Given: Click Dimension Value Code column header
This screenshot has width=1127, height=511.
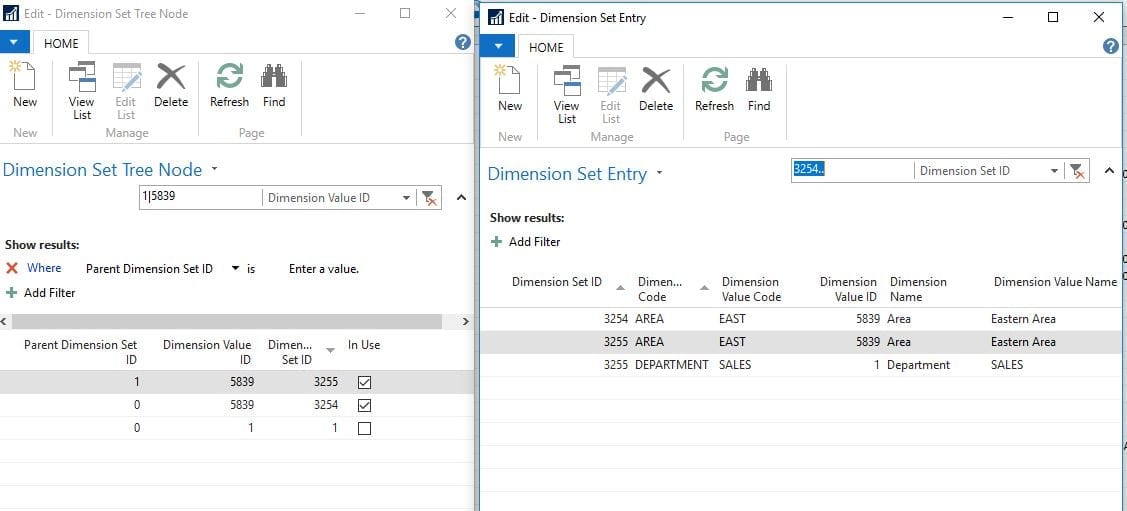Looking at the screenshot, I should point(751,289).
